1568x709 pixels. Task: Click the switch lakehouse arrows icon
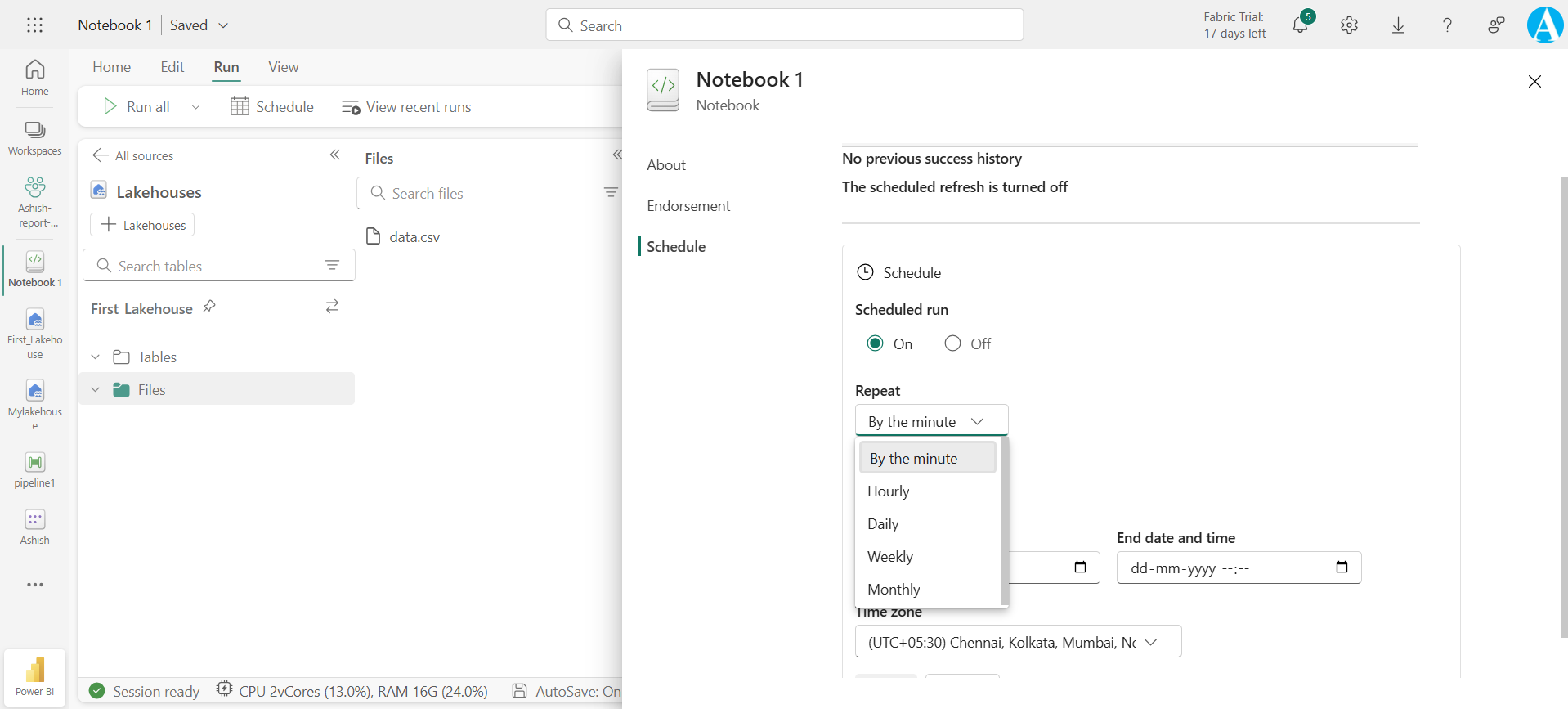point(332,307)
